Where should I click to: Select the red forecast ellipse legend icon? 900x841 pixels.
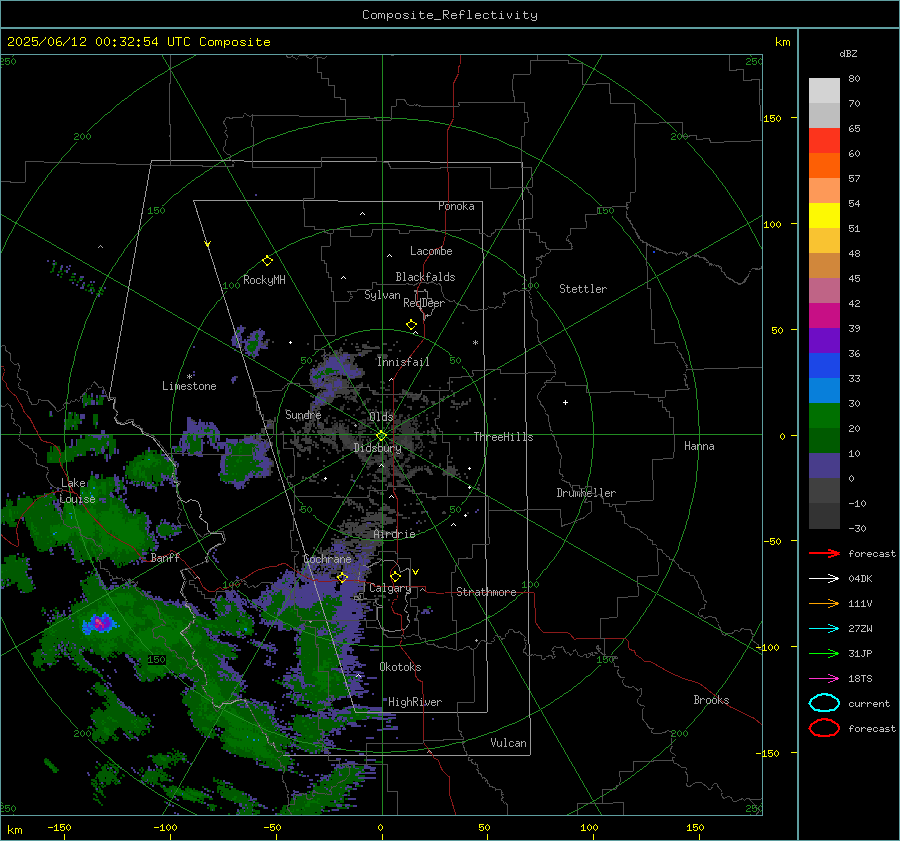(x=824, y=728)
